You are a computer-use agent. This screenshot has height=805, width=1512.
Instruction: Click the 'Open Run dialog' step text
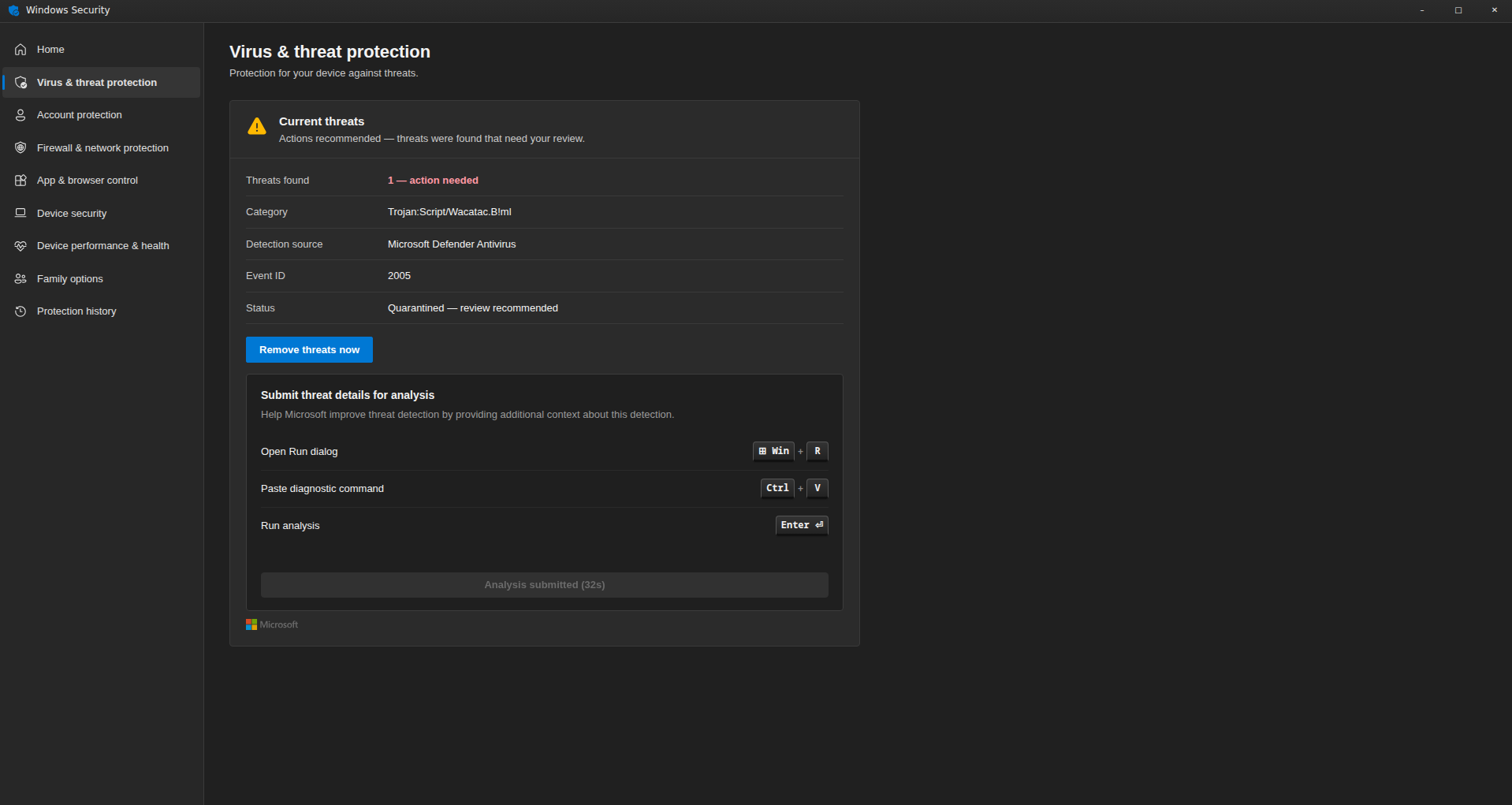click(300, 452)
